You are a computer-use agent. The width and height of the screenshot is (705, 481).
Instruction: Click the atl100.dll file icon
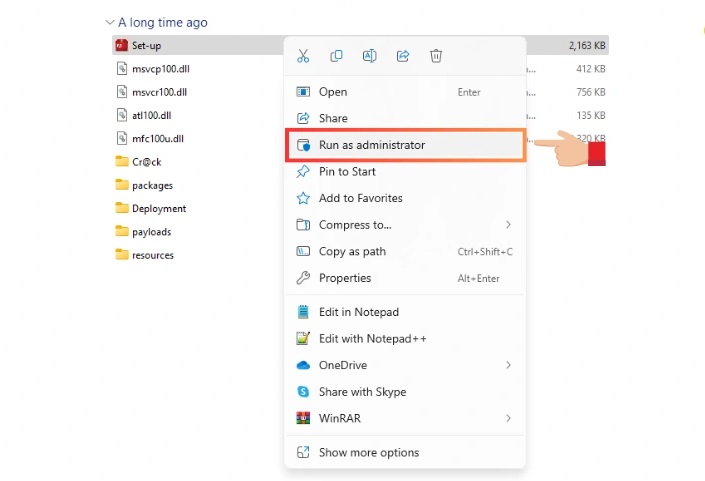(x=122, y=115)
